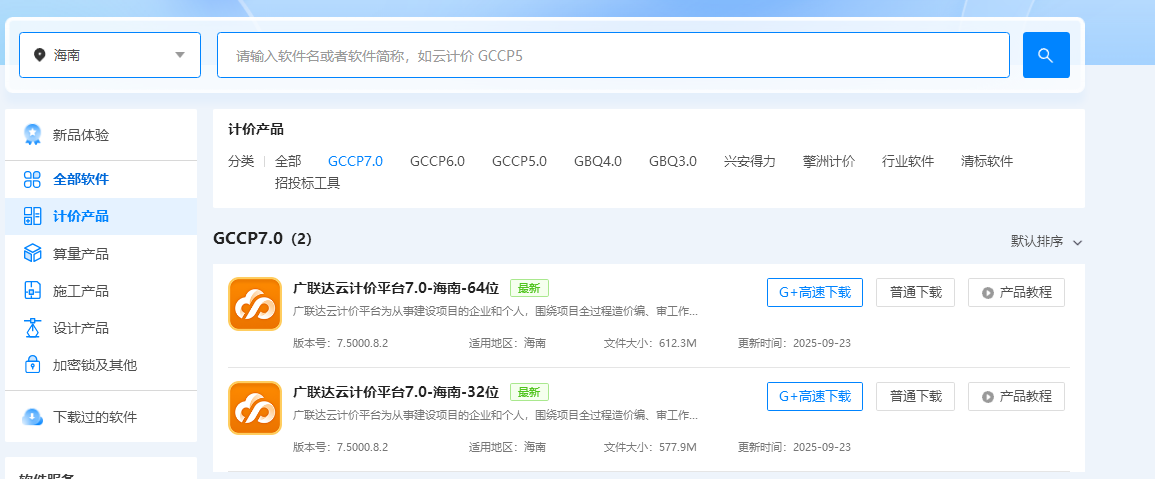Click the 最新 tag on the 64位 product
Screen dimensions: 1155x479
pyautogui.click(x=530, y=288)
